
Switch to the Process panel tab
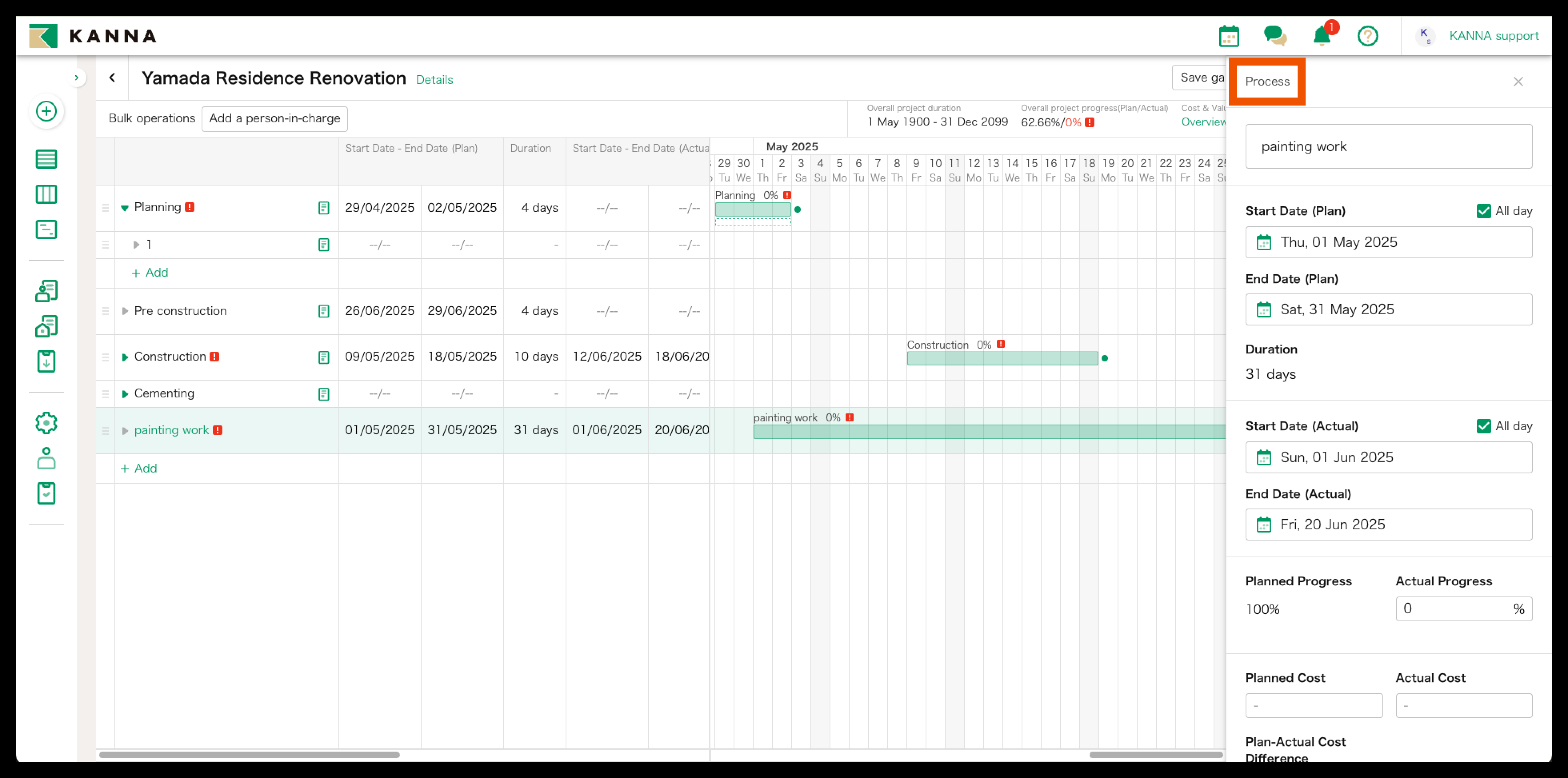[1267, 81]
